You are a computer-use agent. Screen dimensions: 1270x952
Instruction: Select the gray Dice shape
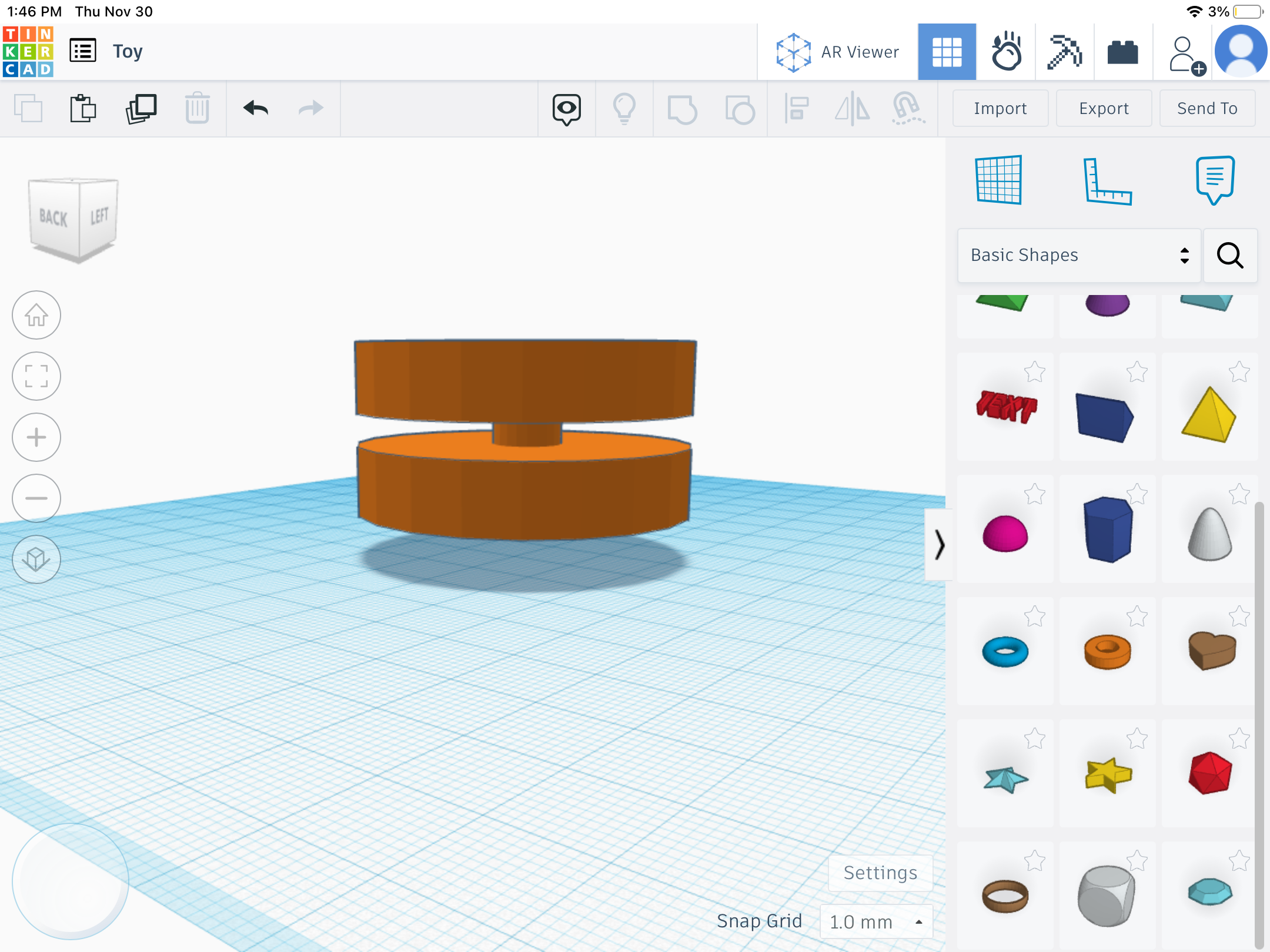(1107, 896)
